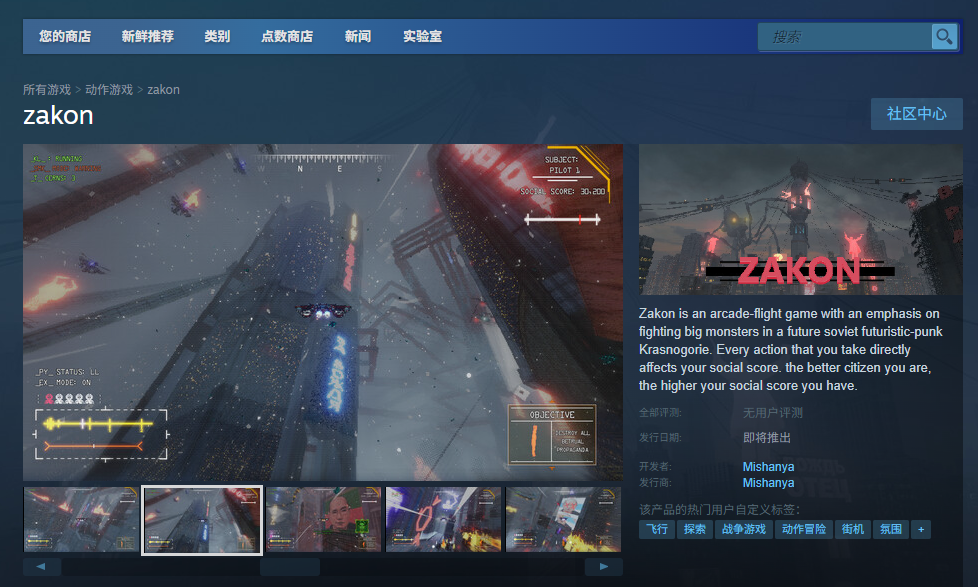This screenshot has width=978, height=587.
Task: Select the fourth thumbnail with purple lights
Action: (443, 520)
